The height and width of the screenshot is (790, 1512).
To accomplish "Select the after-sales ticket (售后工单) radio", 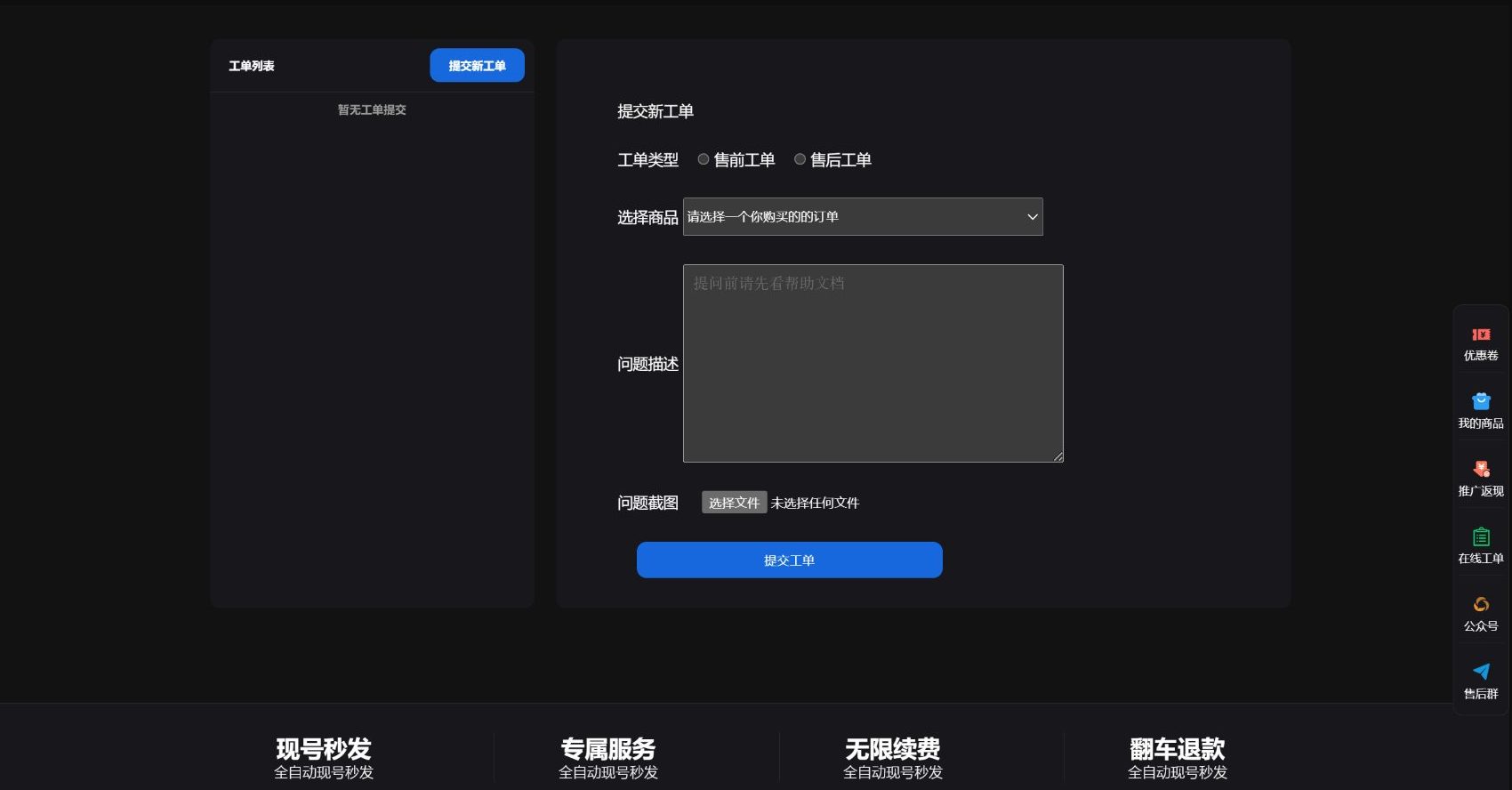I will click(800, 159).
